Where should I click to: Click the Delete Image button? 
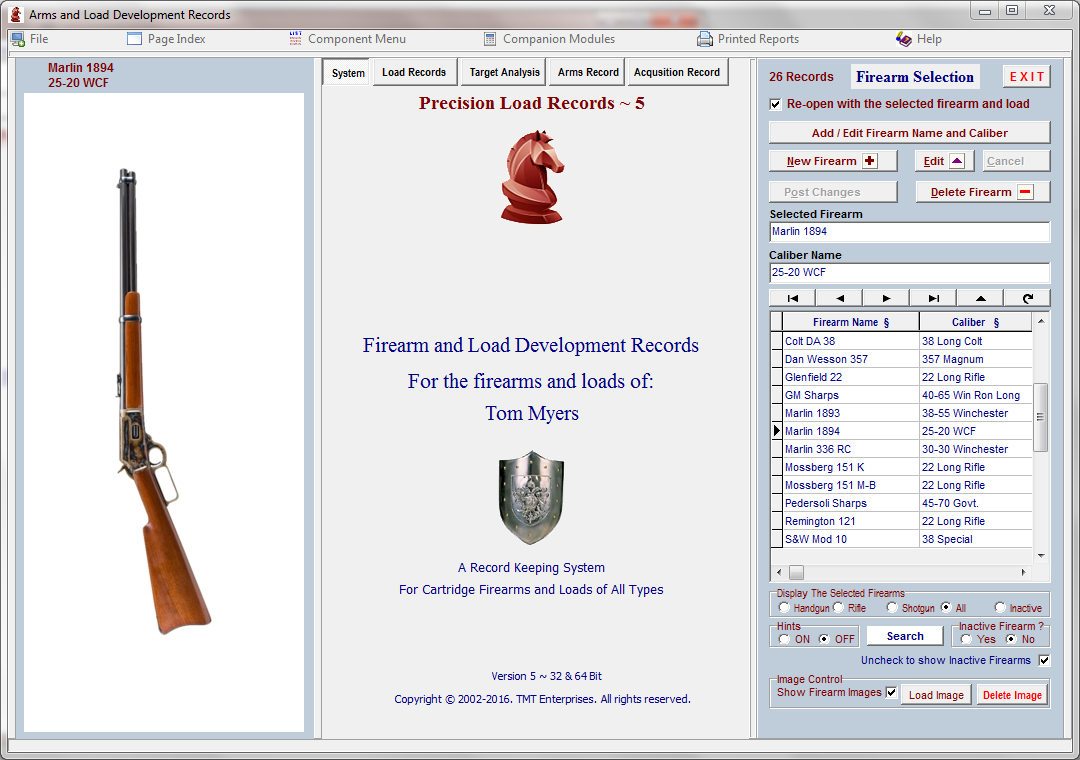pyautogui.click(x=1012, y=695)
